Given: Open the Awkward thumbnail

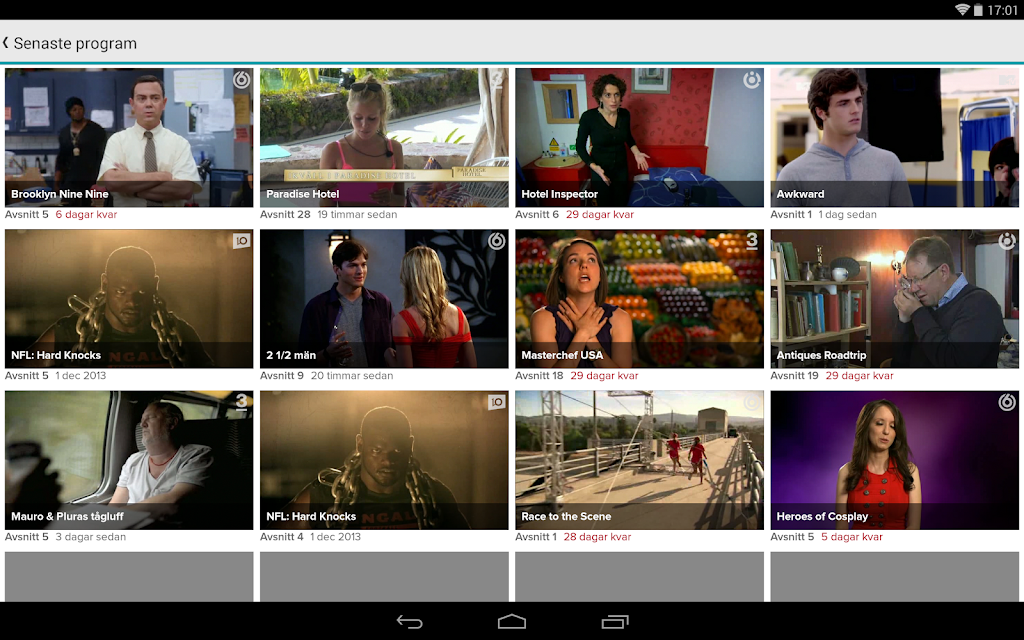Looking at the screenshot, I should click(895, 137).
